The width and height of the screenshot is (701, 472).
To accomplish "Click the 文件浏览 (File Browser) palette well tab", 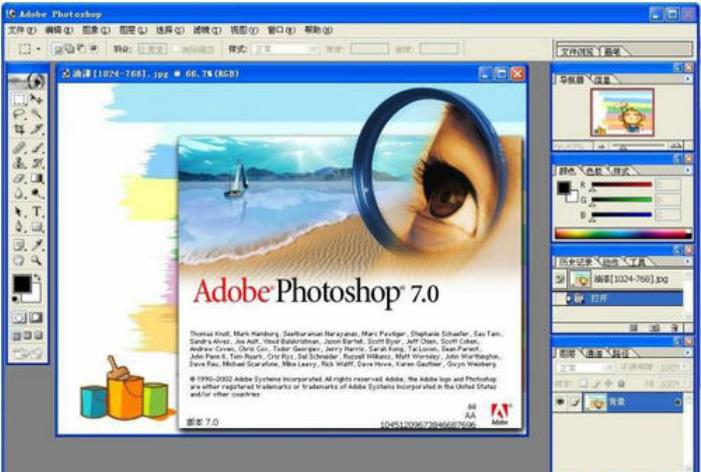I will pos(577,52).
